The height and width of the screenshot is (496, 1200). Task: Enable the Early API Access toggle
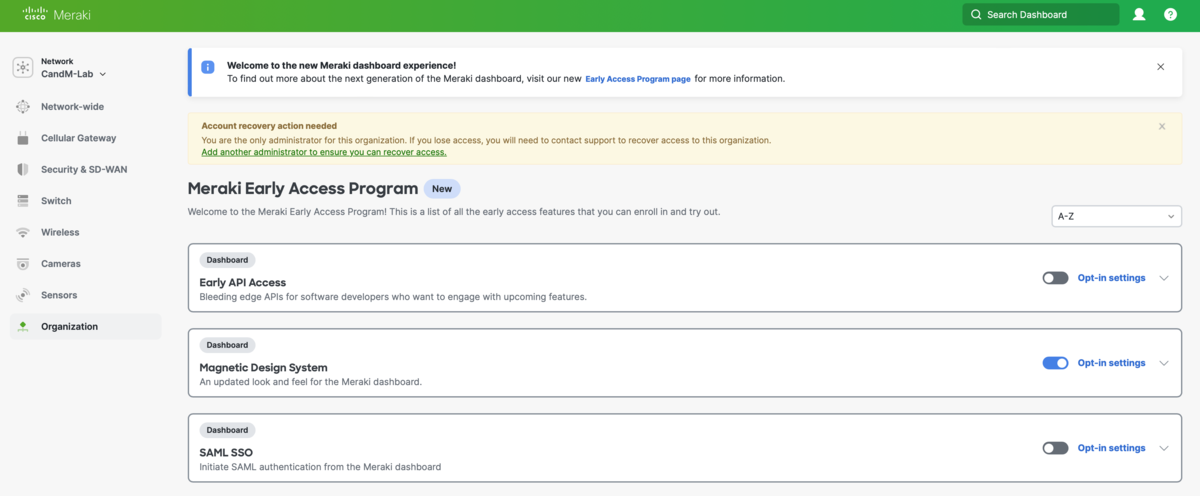1055,278
